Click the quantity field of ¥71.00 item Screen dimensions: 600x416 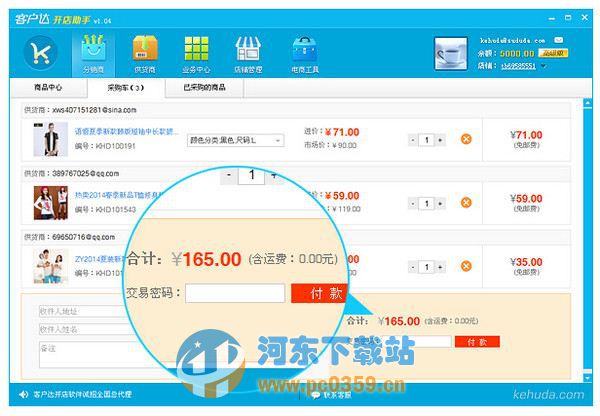[x=426, y=140]
